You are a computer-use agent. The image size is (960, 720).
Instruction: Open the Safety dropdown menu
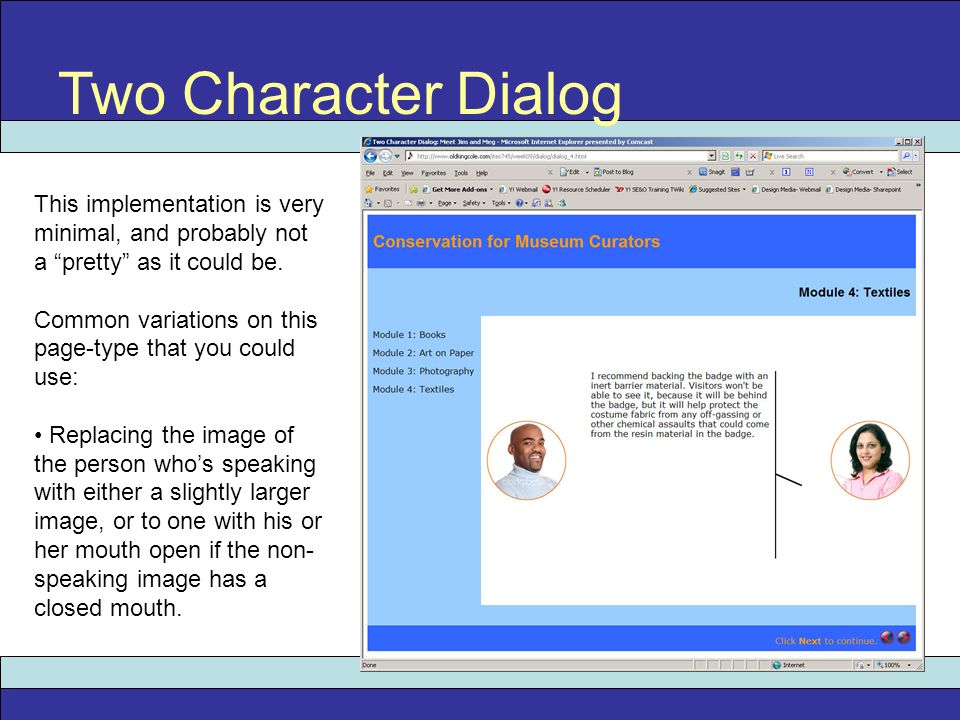(x=474, y=203)
